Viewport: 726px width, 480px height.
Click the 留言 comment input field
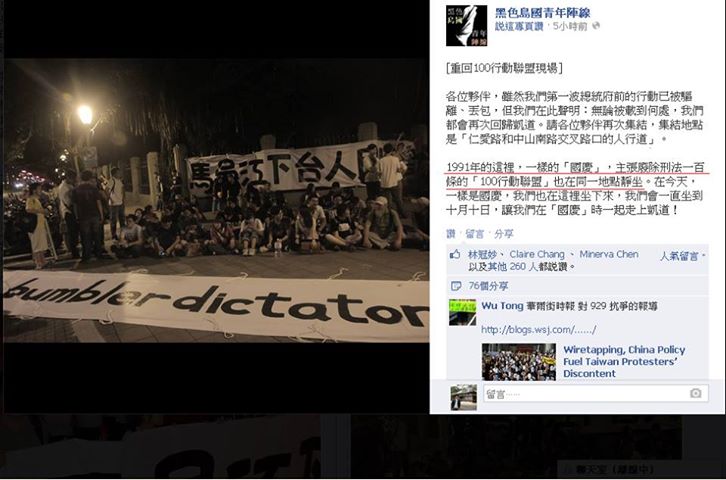[x=596, y=394]
